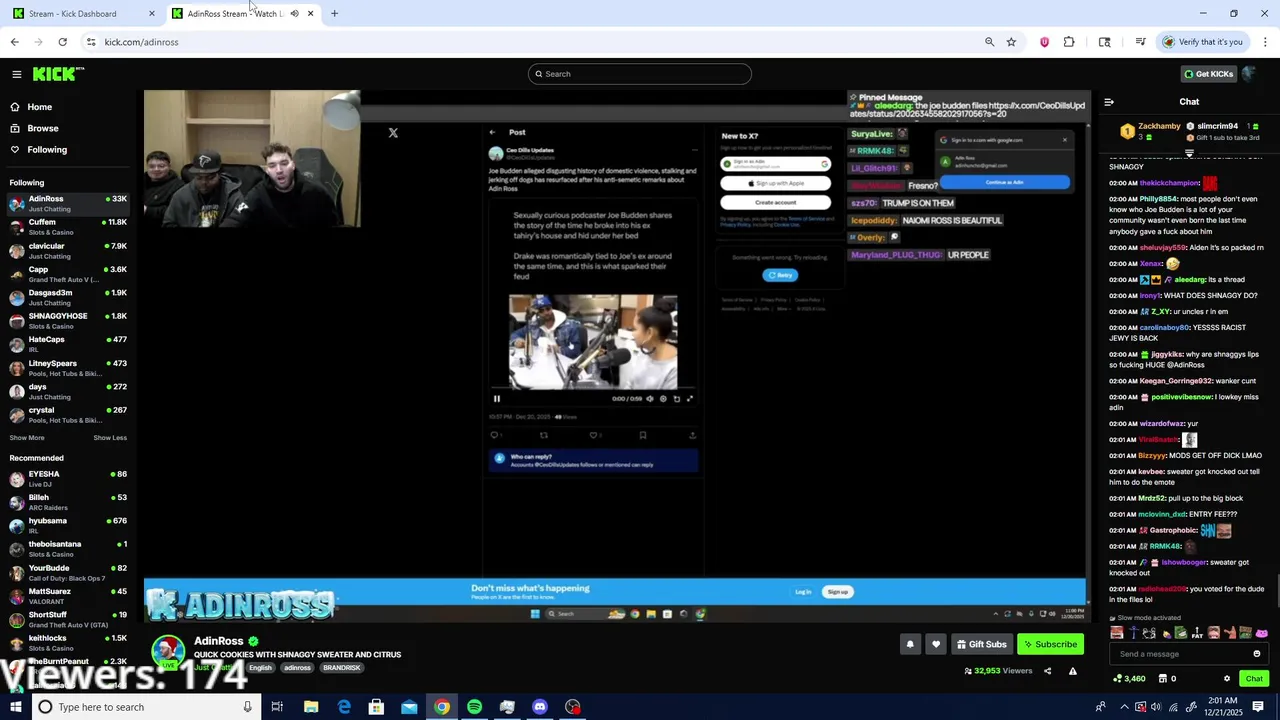This screenshot has width=1280, height=720.
Task: Open Cuffem channel in sidebar
Action: [x=68, y=227]
